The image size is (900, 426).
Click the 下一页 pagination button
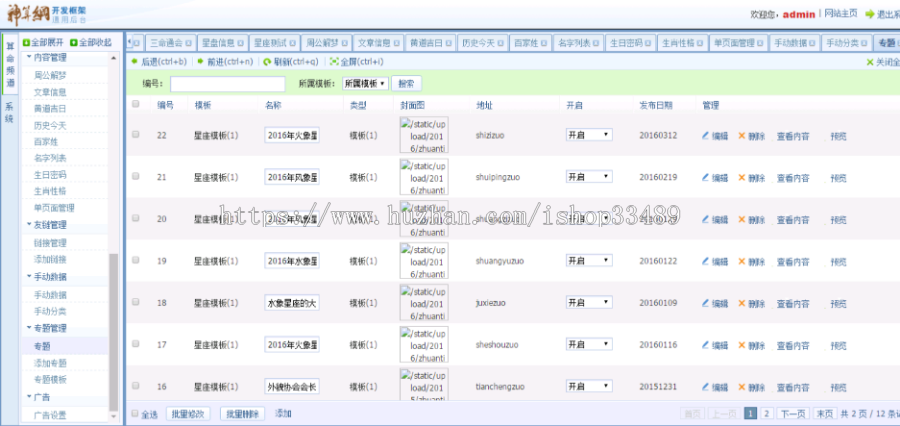[x=793, y=414]
